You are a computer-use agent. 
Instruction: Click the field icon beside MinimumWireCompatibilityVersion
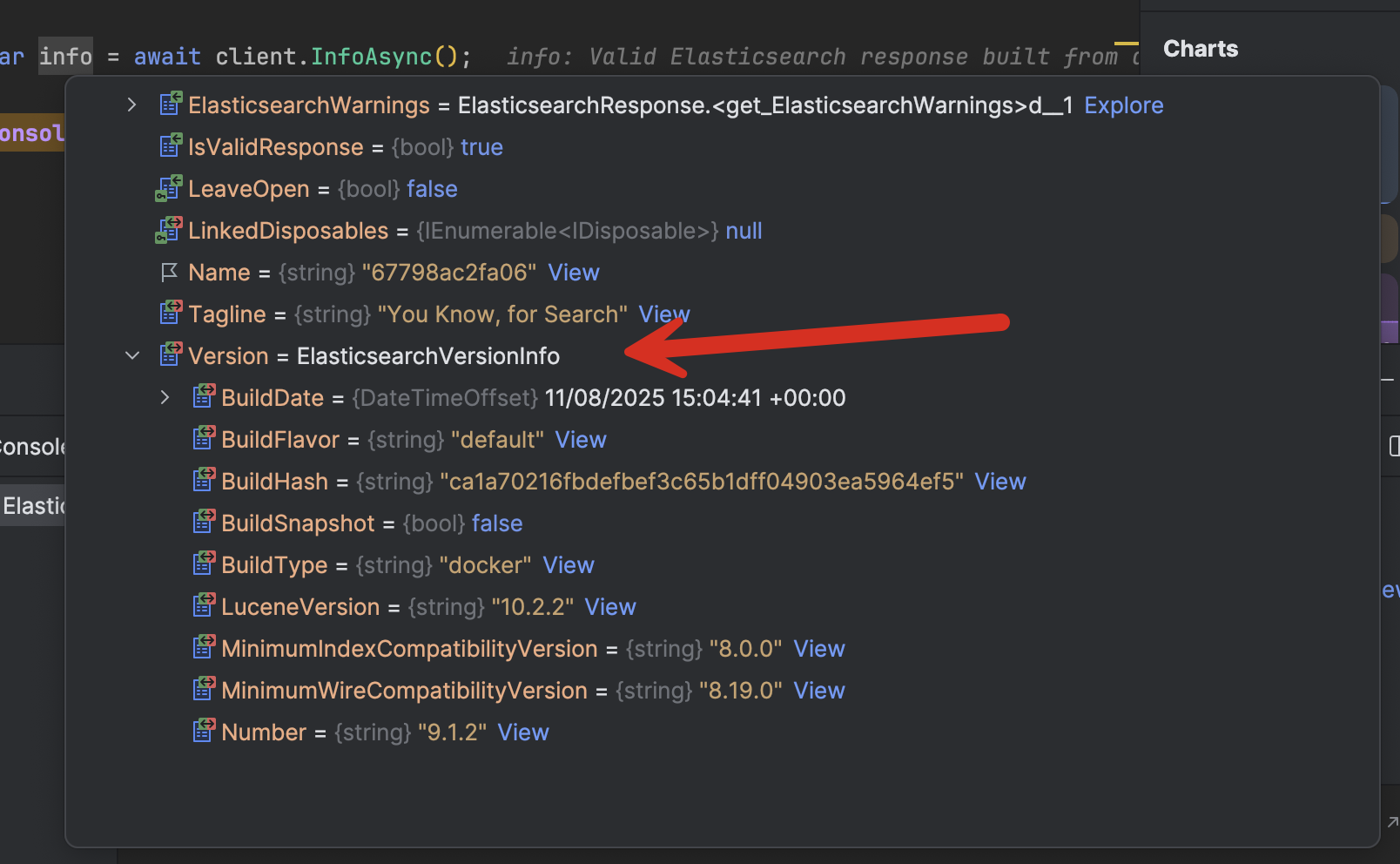203,689
